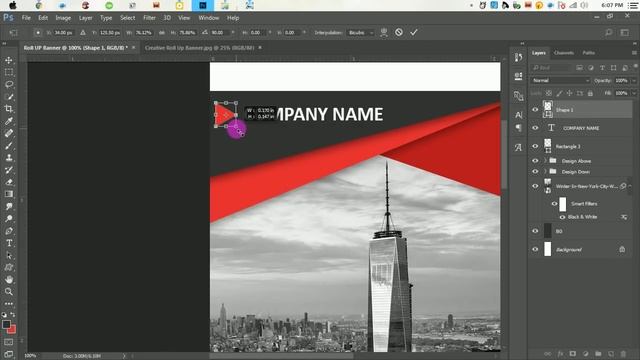Select the Path Selection tool
The height and width of the screenshot is (360, 640).
[9, 256]
